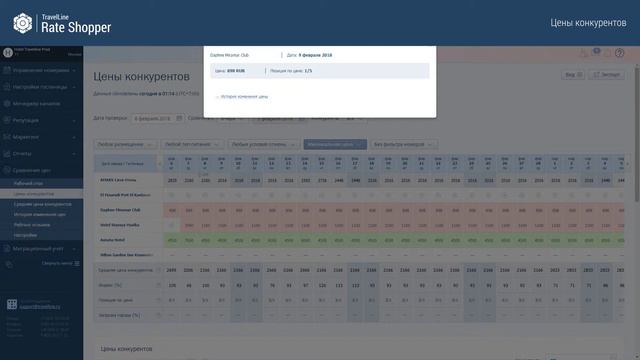
Task: Select the Цены конкурентов submenu item
Action: (41, 194)
